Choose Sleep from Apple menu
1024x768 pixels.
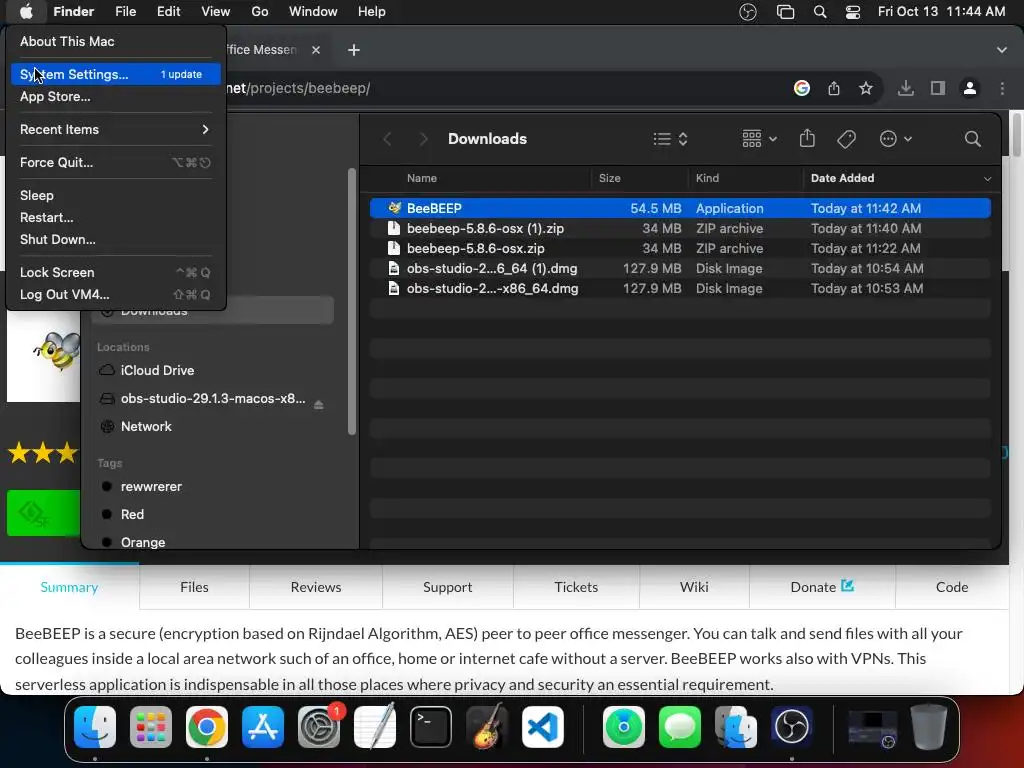[x=116, y=195]
